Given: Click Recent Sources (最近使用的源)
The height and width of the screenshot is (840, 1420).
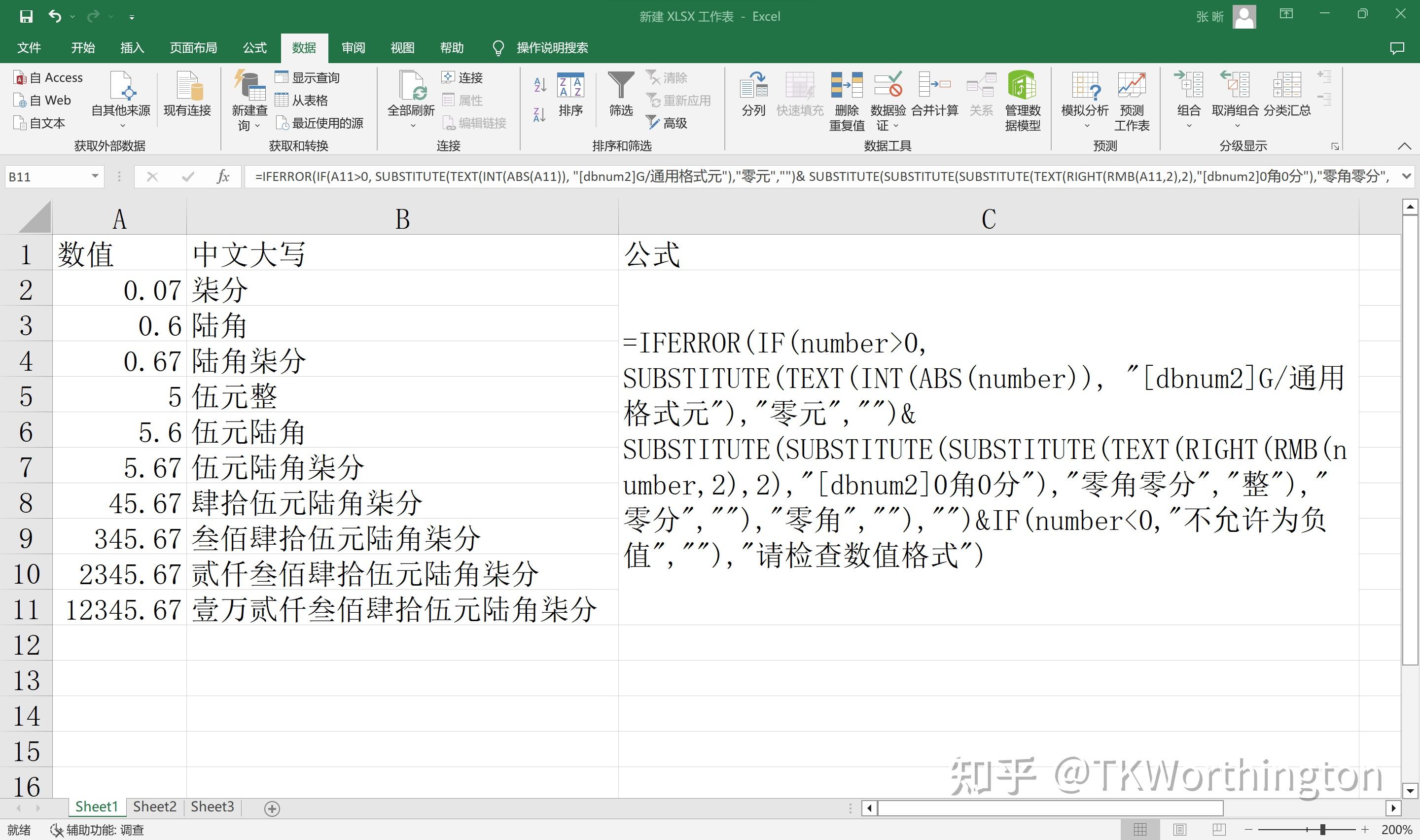Looking at the screenshot, I should pyautogui.click(x=319, y=123).
